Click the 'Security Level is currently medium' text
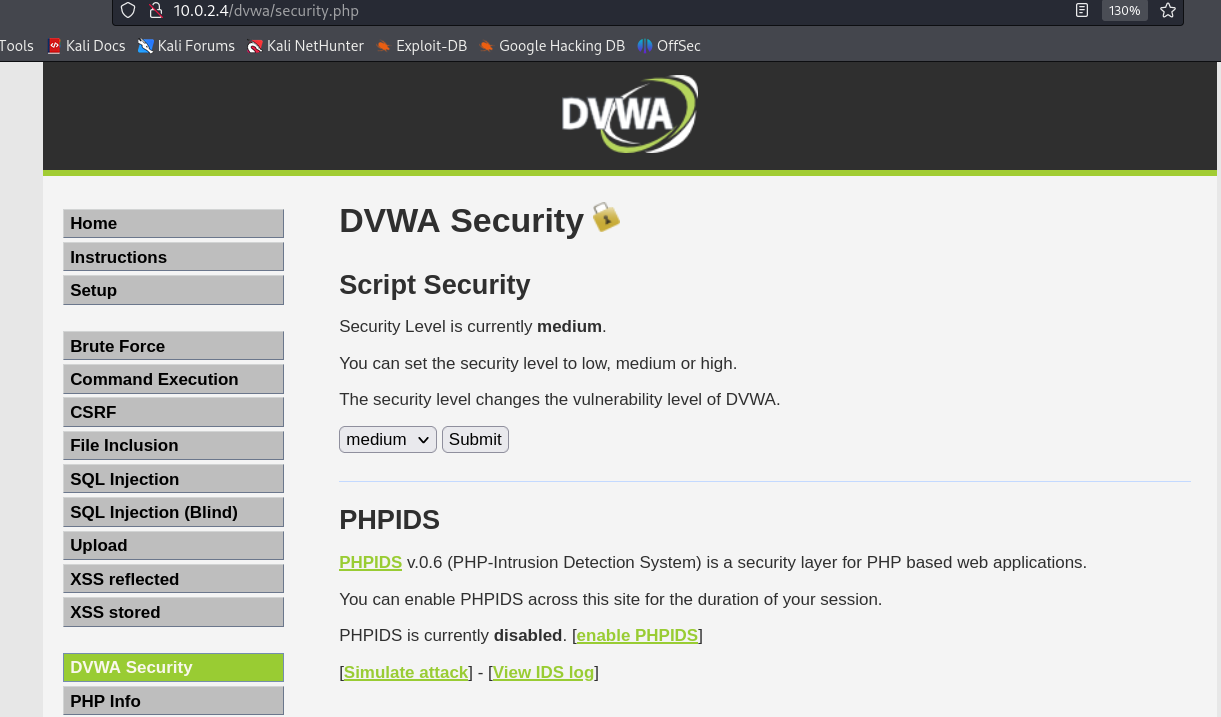 pyautogui.click(x=473, y=326)
